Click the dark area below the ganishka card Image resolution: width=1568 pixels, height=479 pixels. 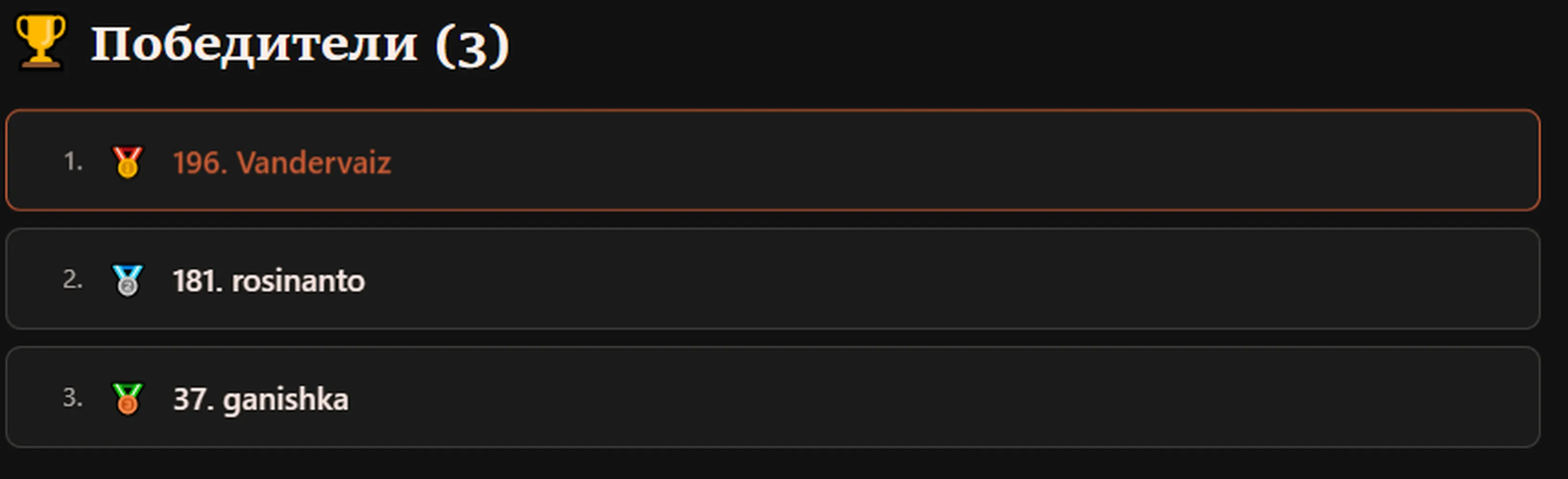pyautogui.click(x=784, y=465)
